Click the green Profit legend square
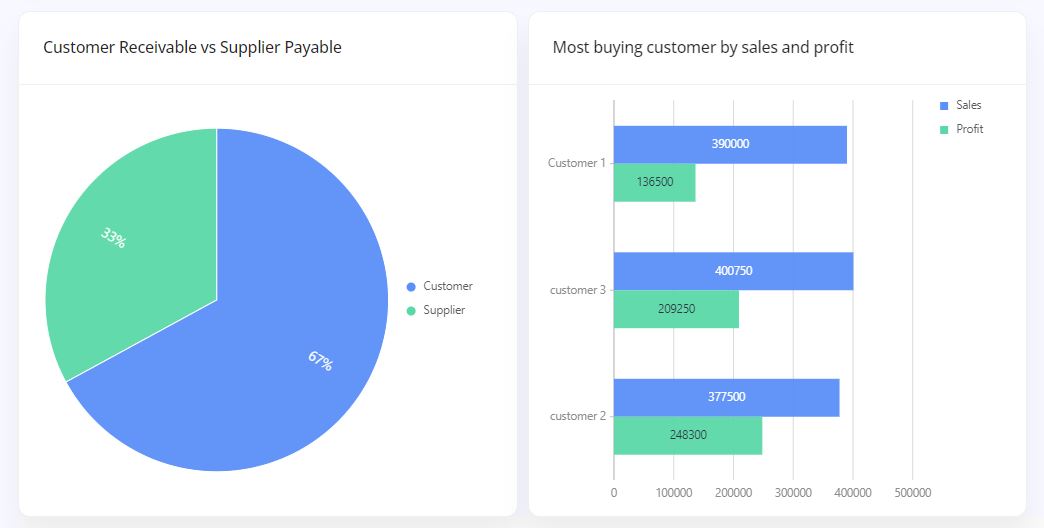This screenshot has height=528, width=1044. pyautogui.click(x=944, y=129)
